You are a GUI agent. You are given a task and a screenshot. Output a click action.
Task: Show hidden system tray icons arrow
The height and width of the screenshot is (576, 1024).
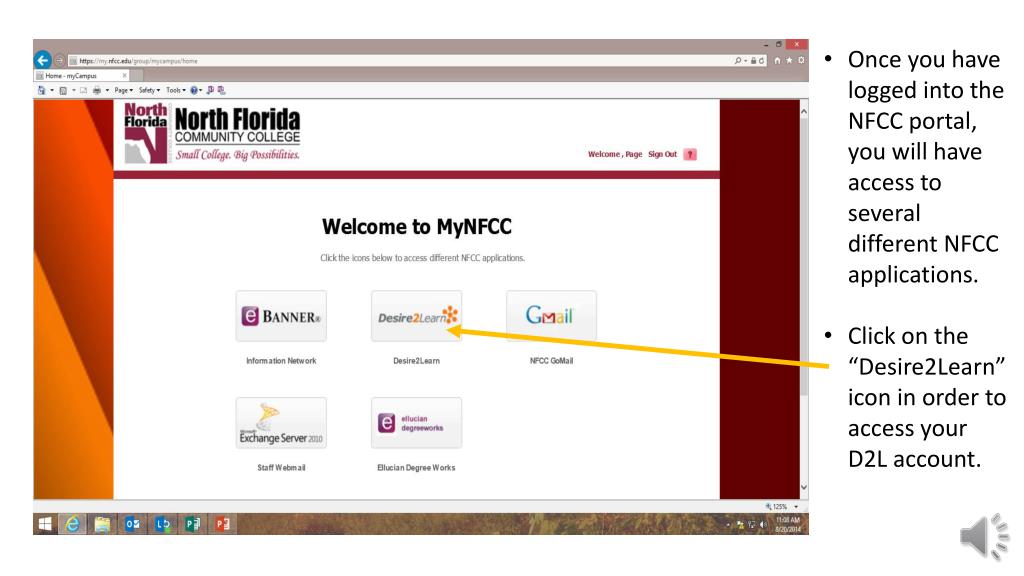[x=728, y=524]
